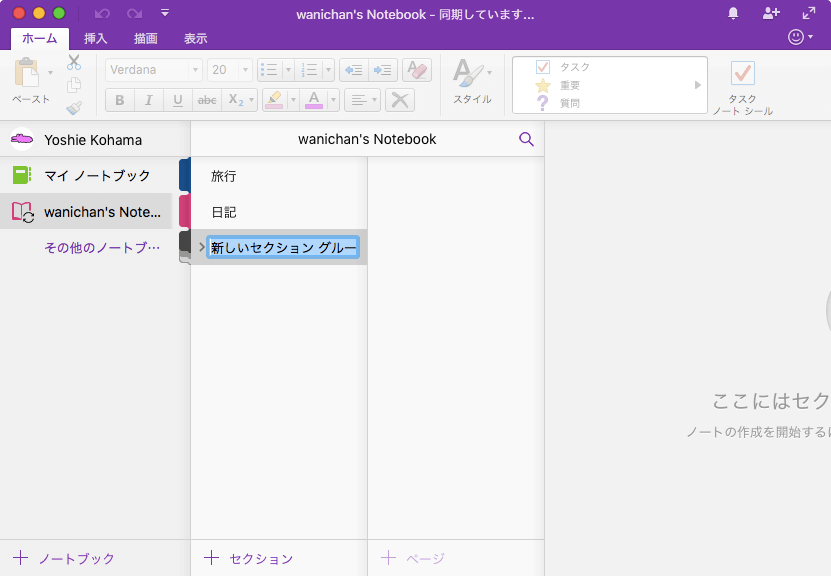The height and width of the screenshot is (576, 831).
Task: Share notebook with add-person icon
Action: tap(771, 14)
